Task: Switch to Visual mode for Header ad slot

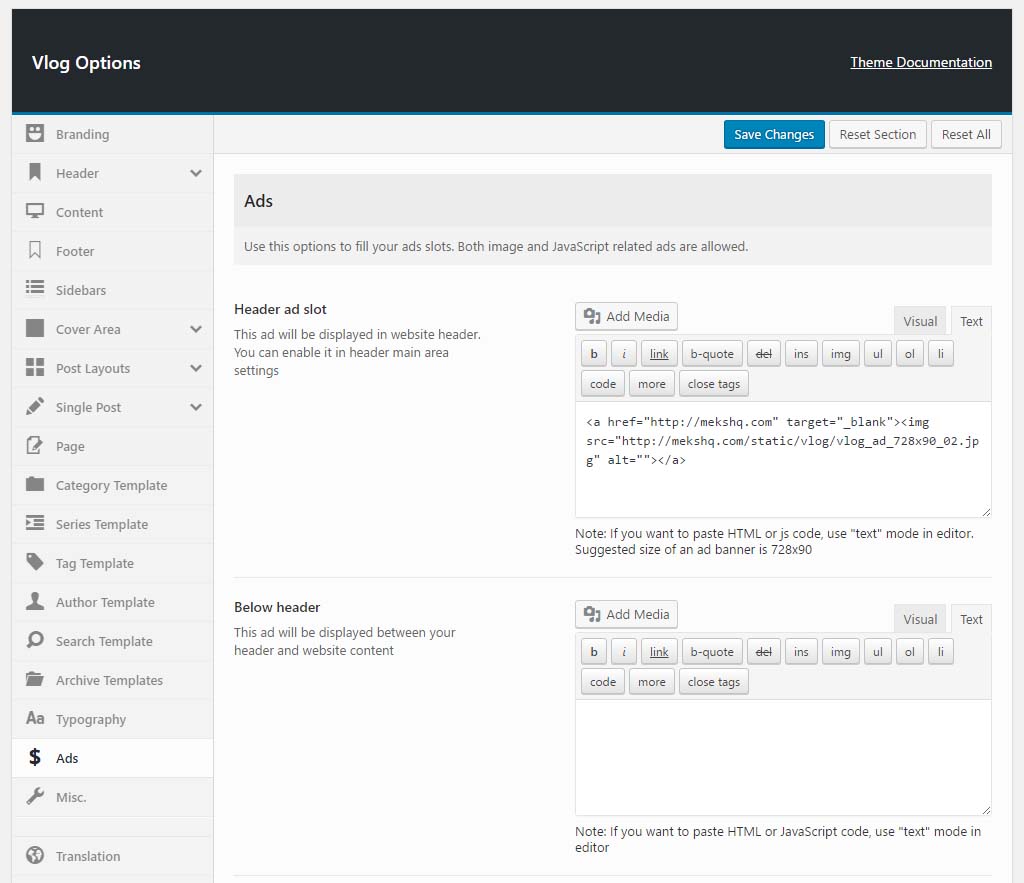Action: pos(919,321)
